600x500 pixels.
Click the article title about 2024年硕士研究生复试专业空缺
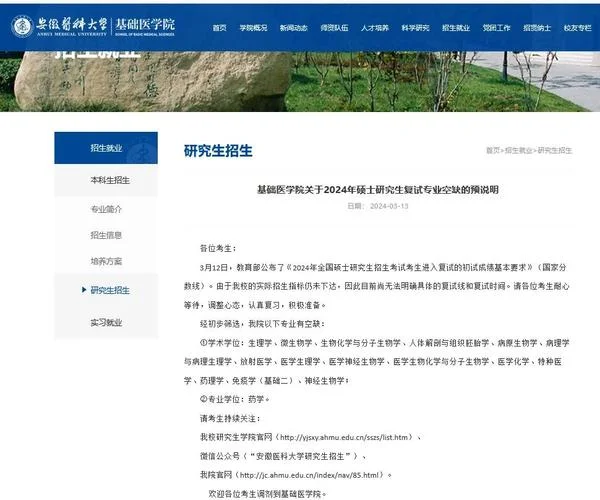(x=378, y=189)
